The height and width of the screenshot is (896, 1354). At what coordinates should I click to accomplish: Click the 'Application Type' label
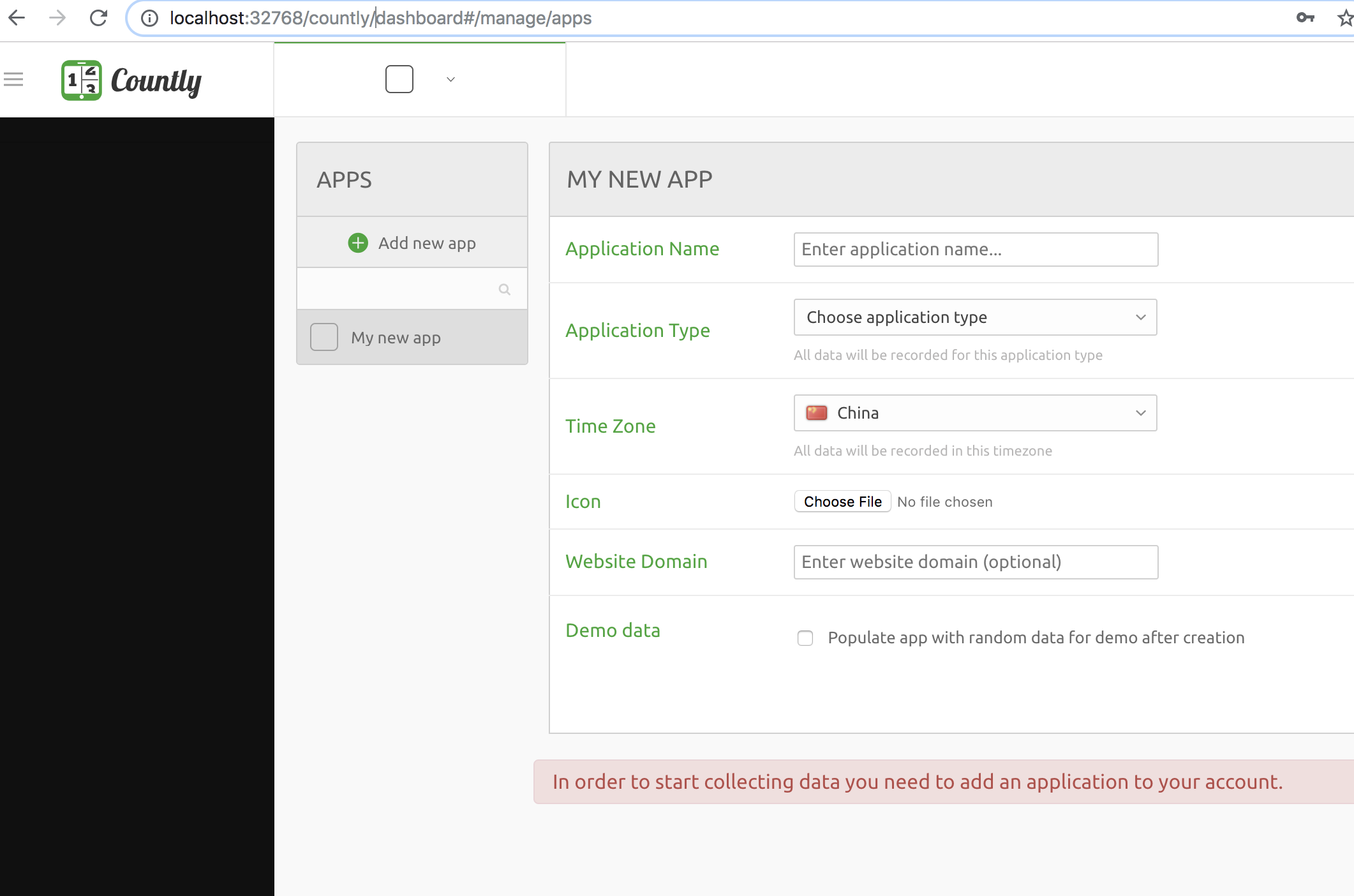pos(637,331)
